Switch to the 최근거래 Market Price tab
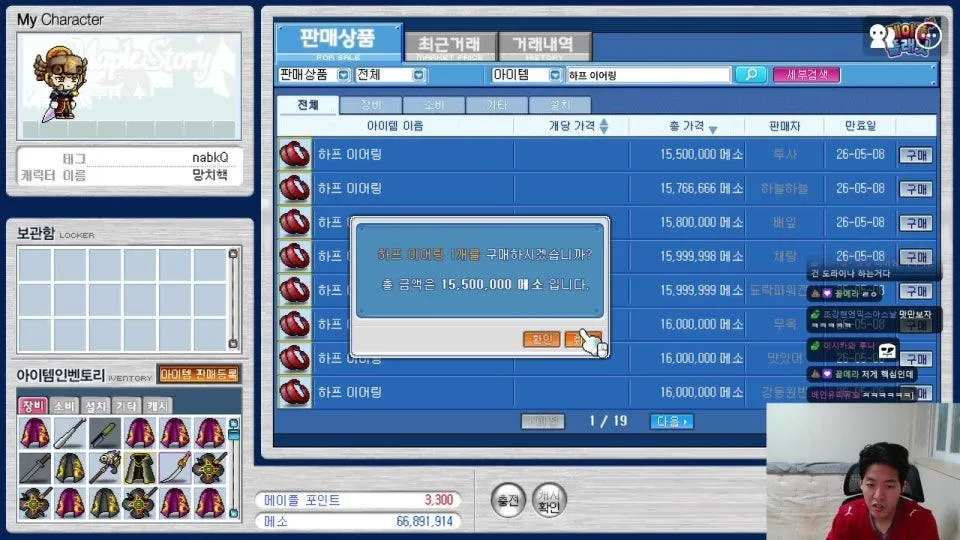This screenshot has width=960, height=540. point(450,47)
